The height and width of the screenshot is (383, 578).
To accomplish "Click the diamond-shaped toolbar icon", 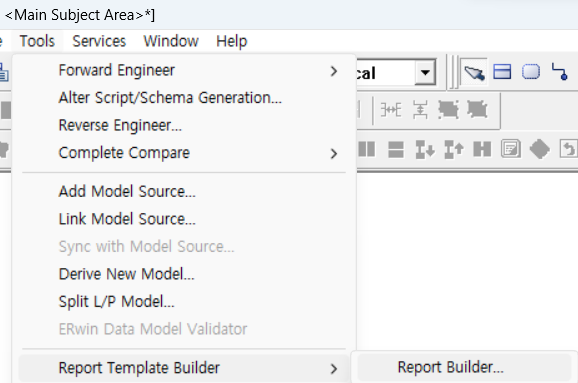I will click(x=540, y=150).
